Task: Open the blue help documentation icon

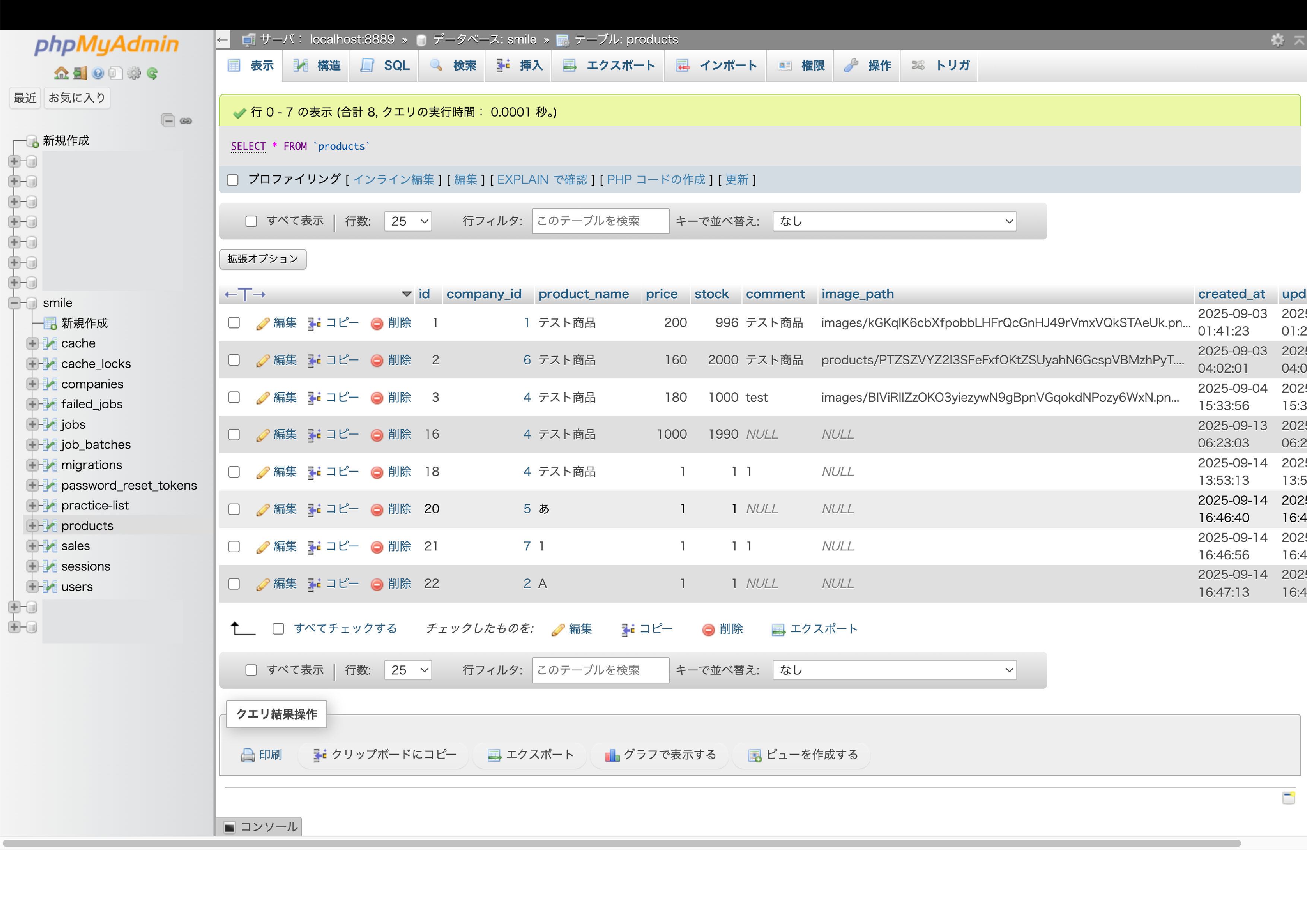Action: point(98,73)
